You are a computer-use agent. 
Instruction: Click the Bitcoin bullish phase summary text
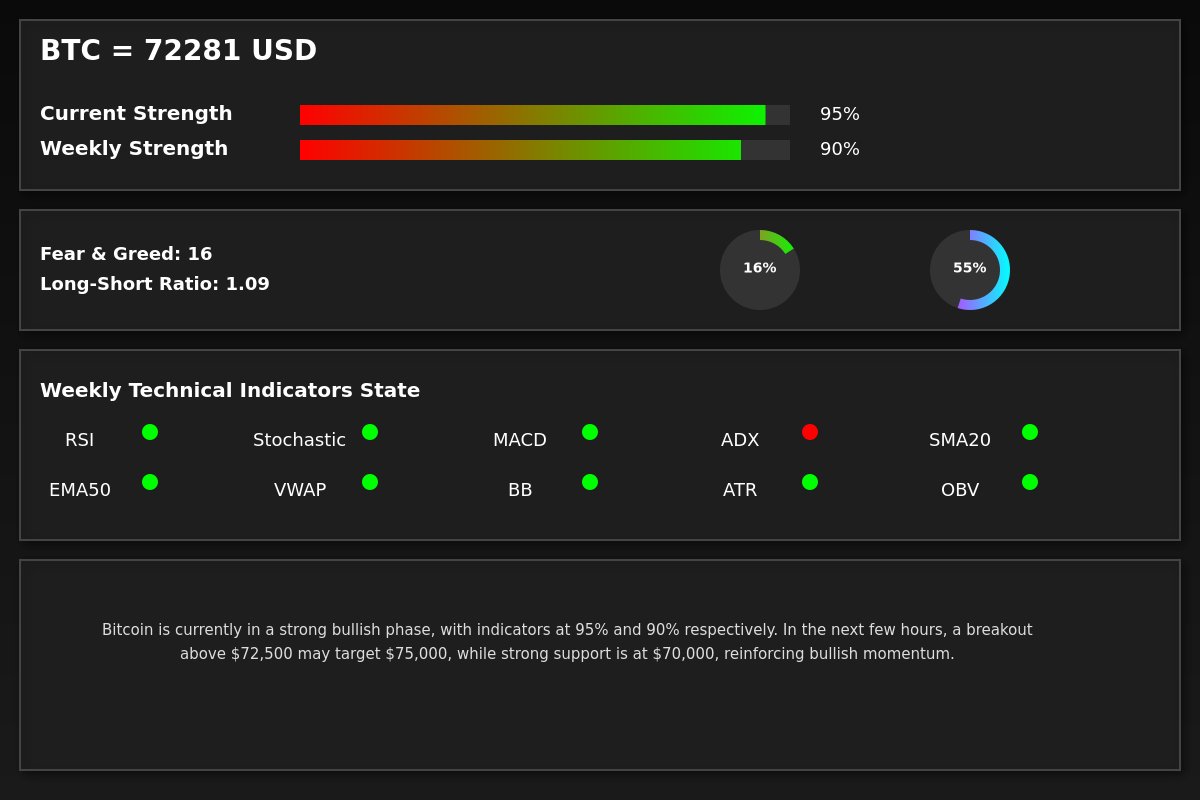(x=567, y=642)
